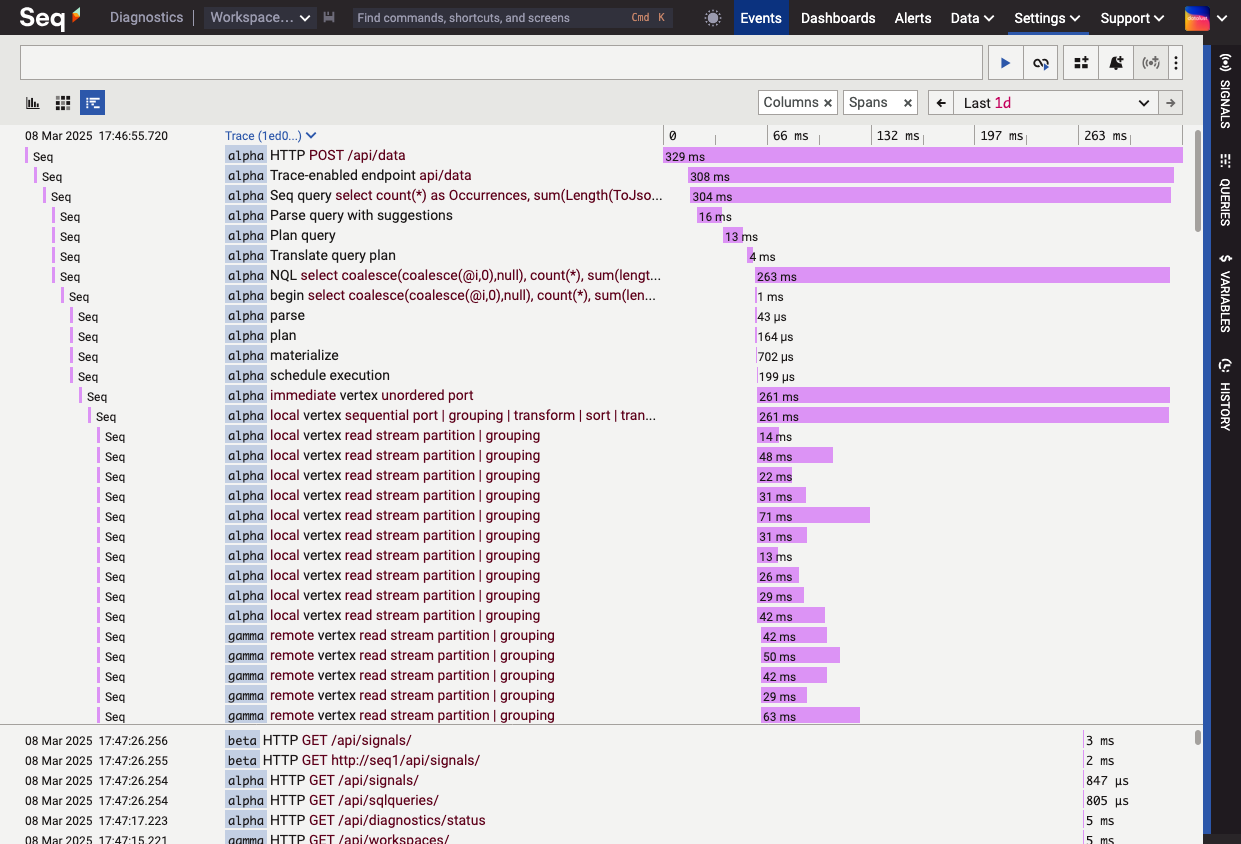Screen dimensions: 1241x844
Task: Open the Support menu
Action: (x=1132, y=18)
